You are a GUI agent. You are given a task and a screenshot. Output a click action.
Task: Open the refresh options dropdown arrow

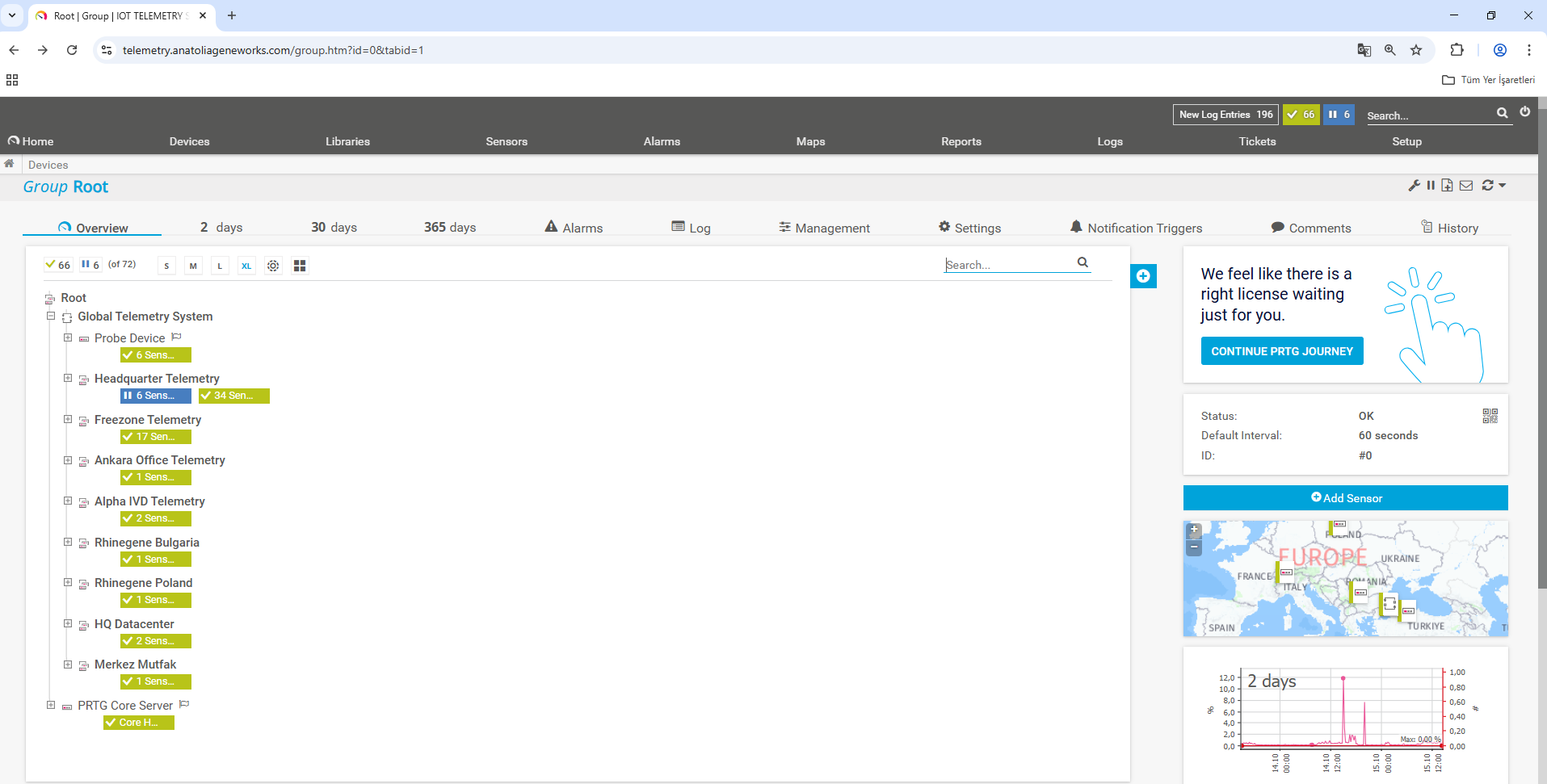pos(1503,186)
